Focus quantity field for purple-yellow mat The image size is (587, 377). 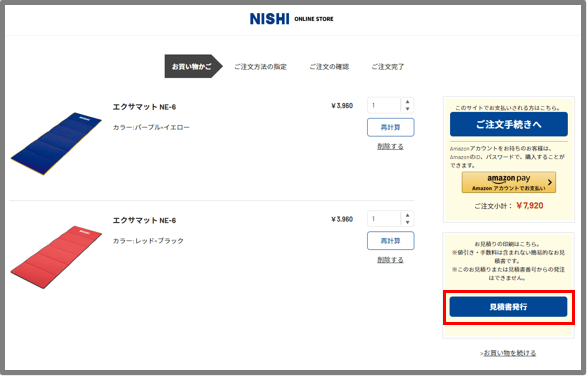(384, 105)
